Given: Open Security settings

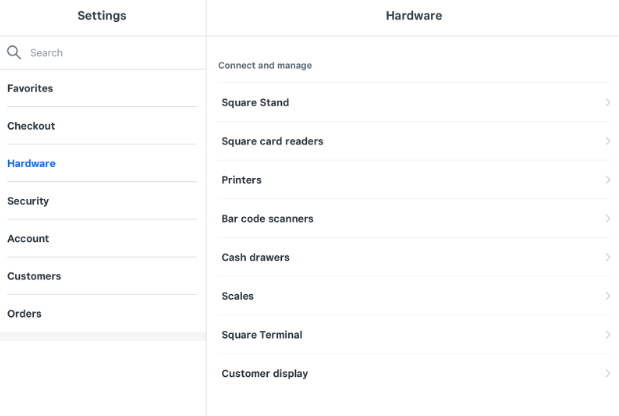Looking at the screenshot, I should [x=28, y=201].
